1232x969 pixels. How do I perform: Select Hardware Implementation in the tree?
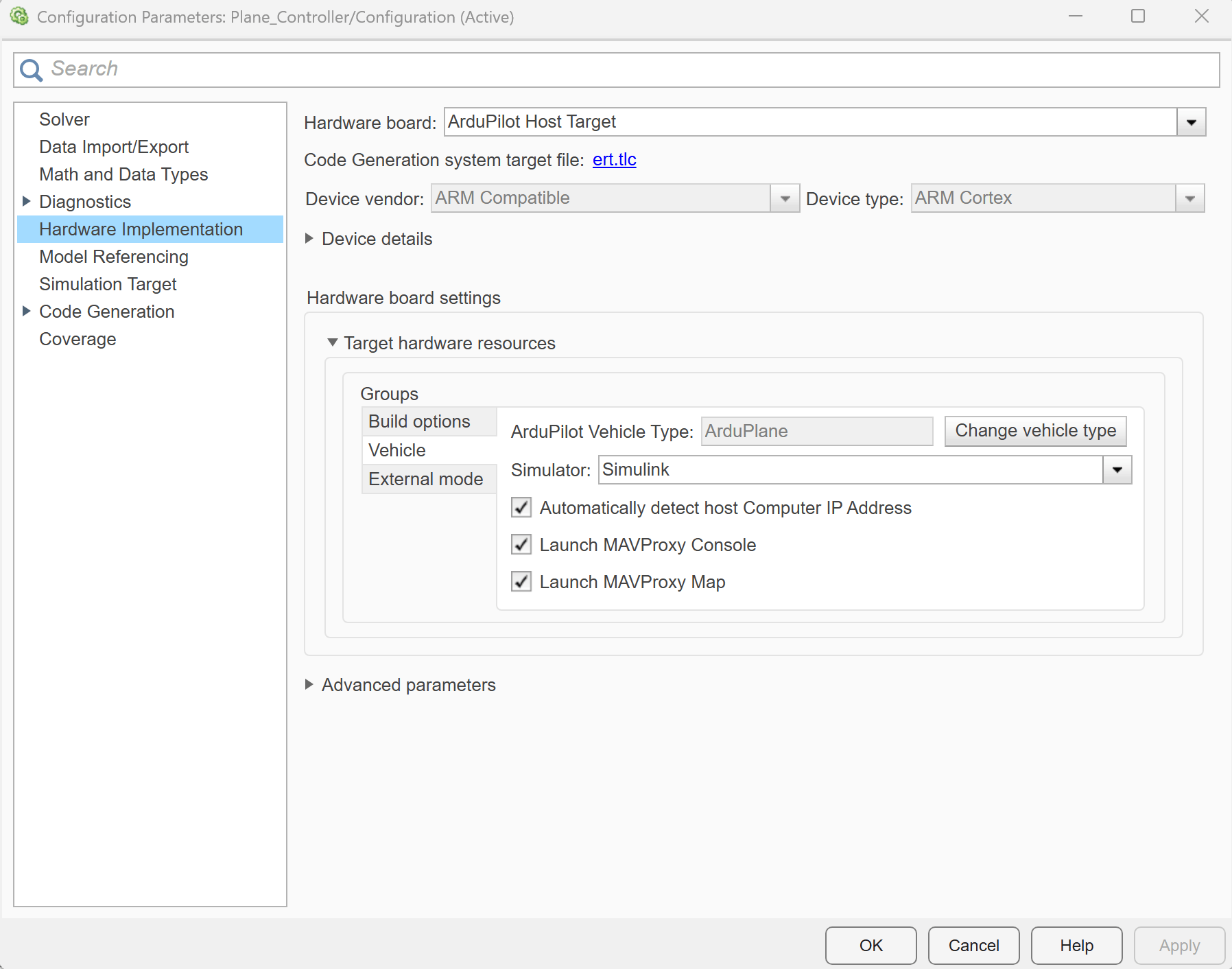point(150,229)
